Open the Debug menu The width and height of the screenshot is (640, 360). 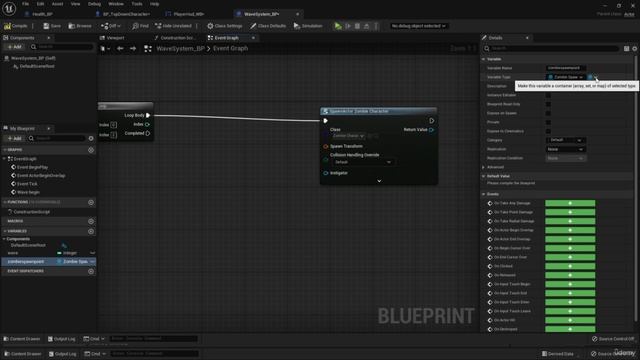click(94, 4)
